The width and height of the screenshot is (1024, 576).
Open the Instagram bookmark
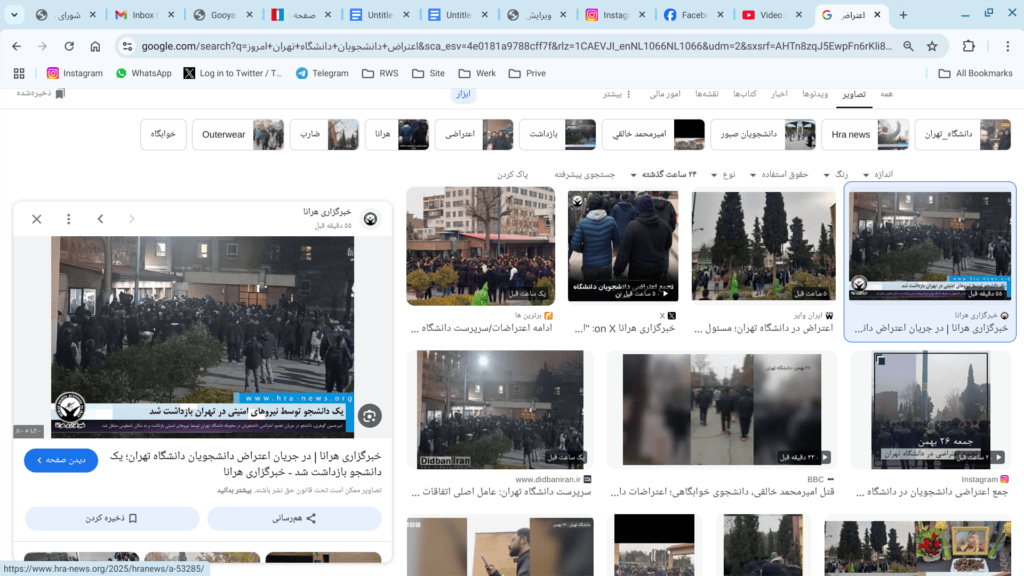click(x=75, y=73)
